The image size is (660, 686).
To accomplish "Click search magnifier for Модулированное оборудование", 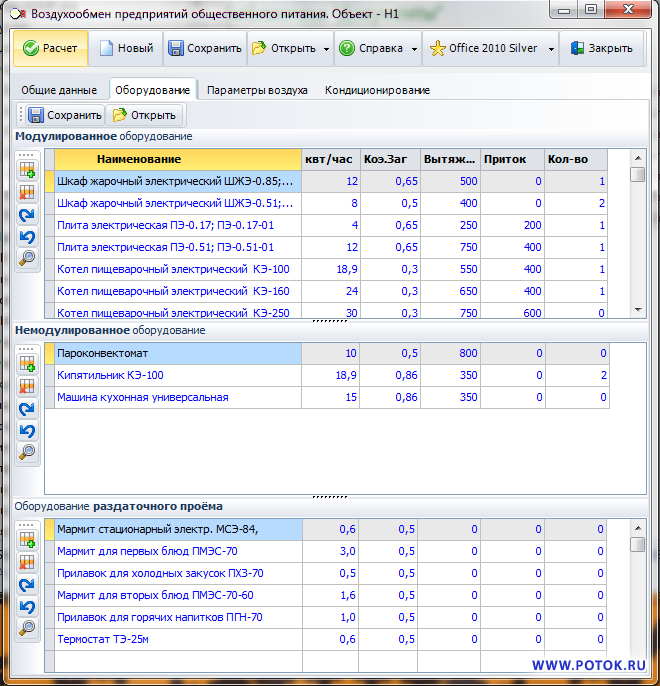I will tap(27, 258).
